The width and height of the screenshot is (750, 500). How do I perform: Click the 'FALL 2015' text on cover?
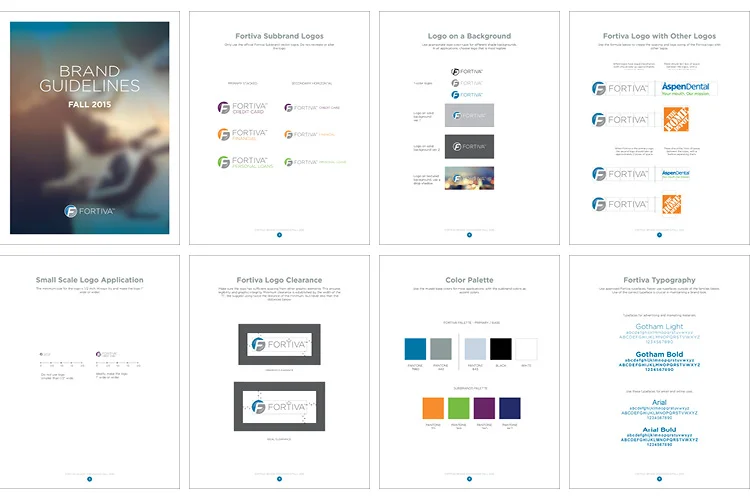(89, 104)
